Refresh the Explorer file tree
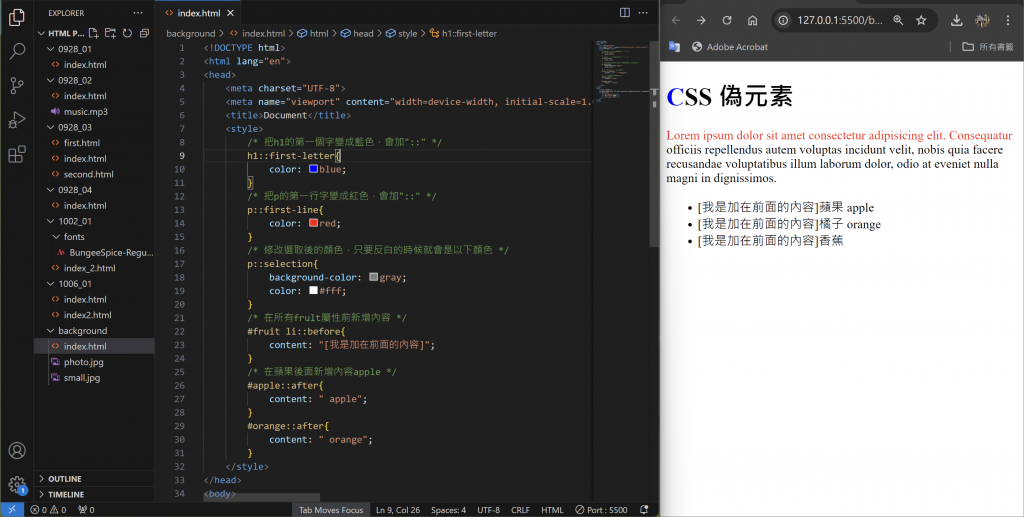This screenshot has height=517, width=1024. pos(127,33)
